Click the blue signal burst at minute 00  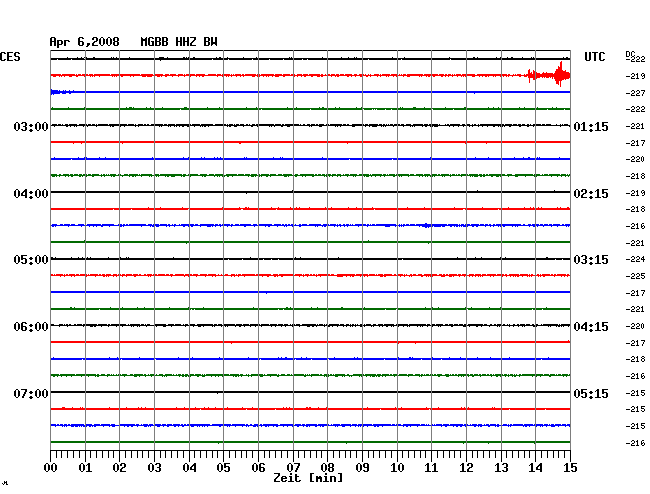click(62, 92)
